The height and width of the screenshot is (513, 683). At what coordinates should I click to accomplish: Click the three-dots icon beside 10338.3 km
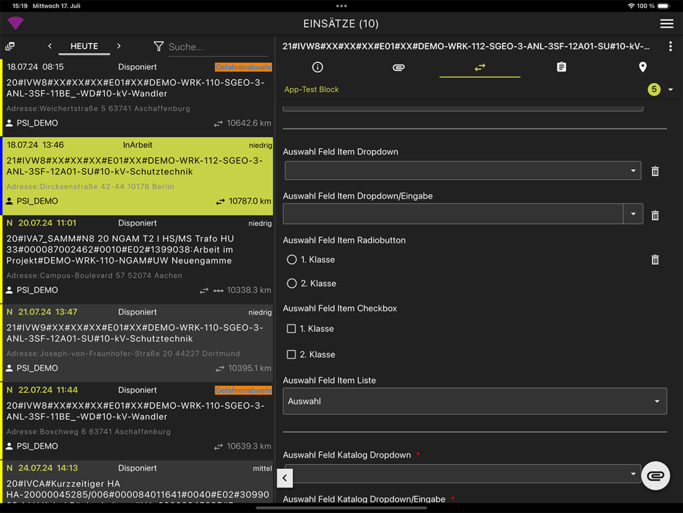coord(218,291)
